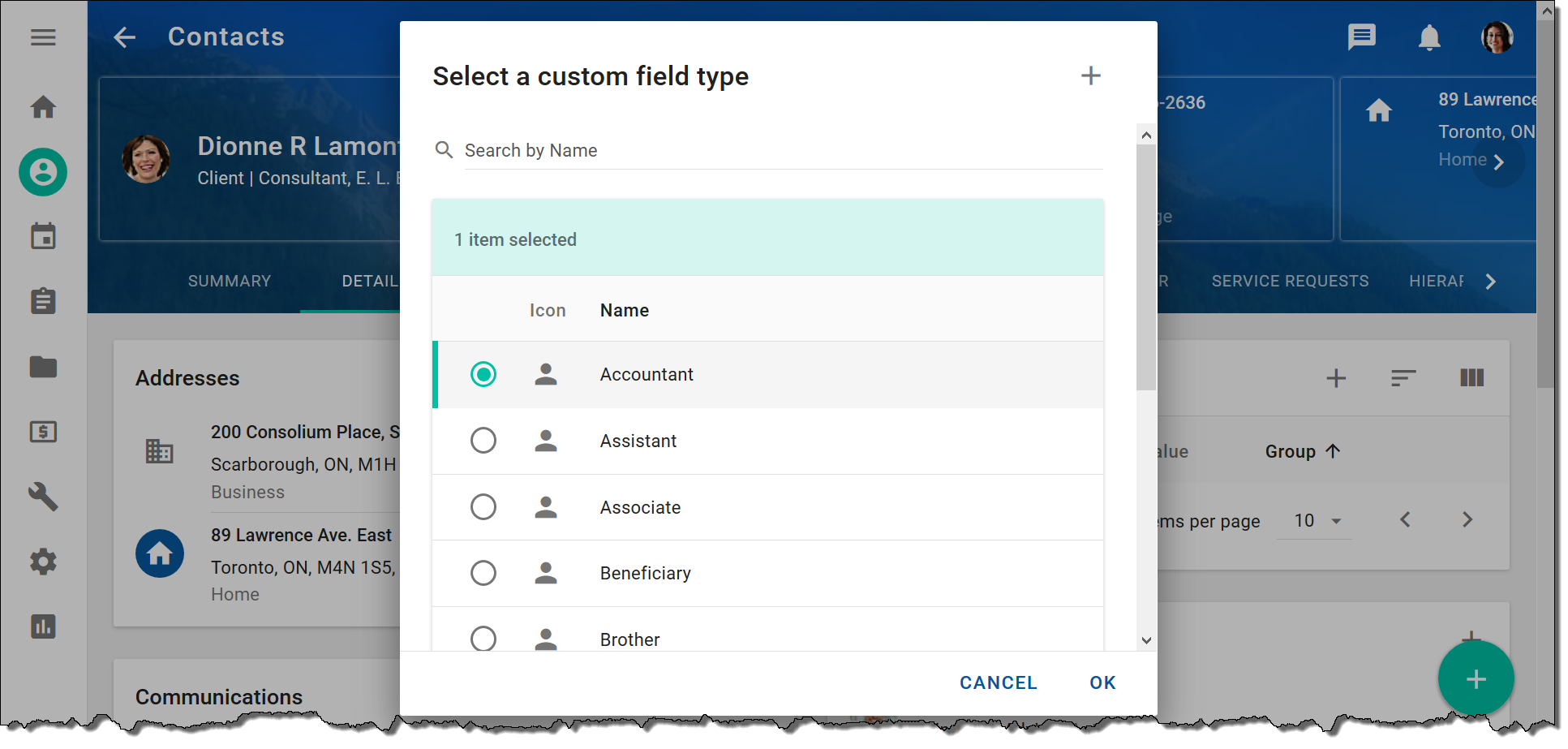Viewport: 1568px width, 749px height.
Task: Open the Tasks clipboard icon in sidebar
Action: coord(42,301)
